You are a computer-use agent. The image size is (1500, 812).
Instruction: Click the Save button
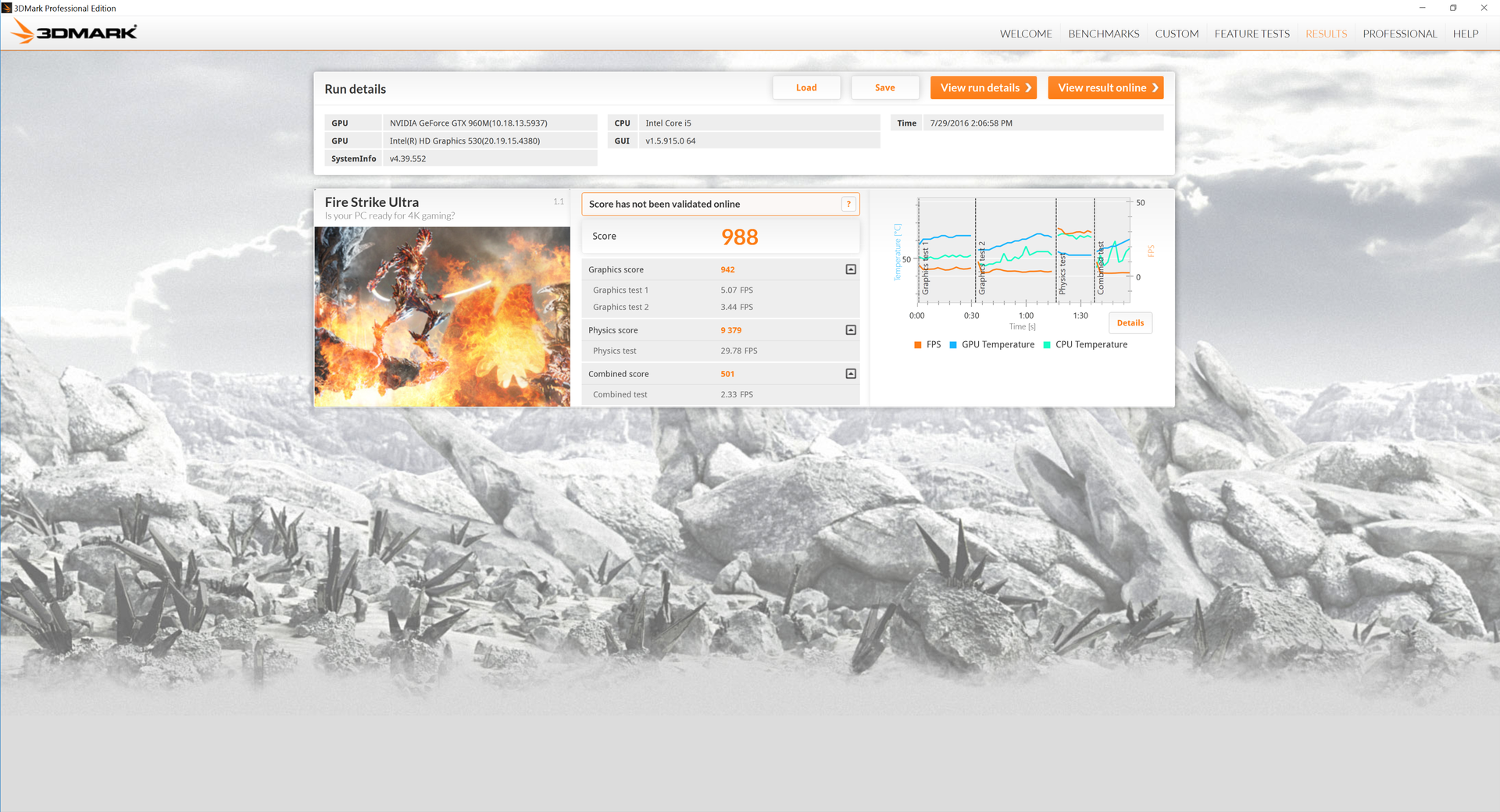point(884,87)
